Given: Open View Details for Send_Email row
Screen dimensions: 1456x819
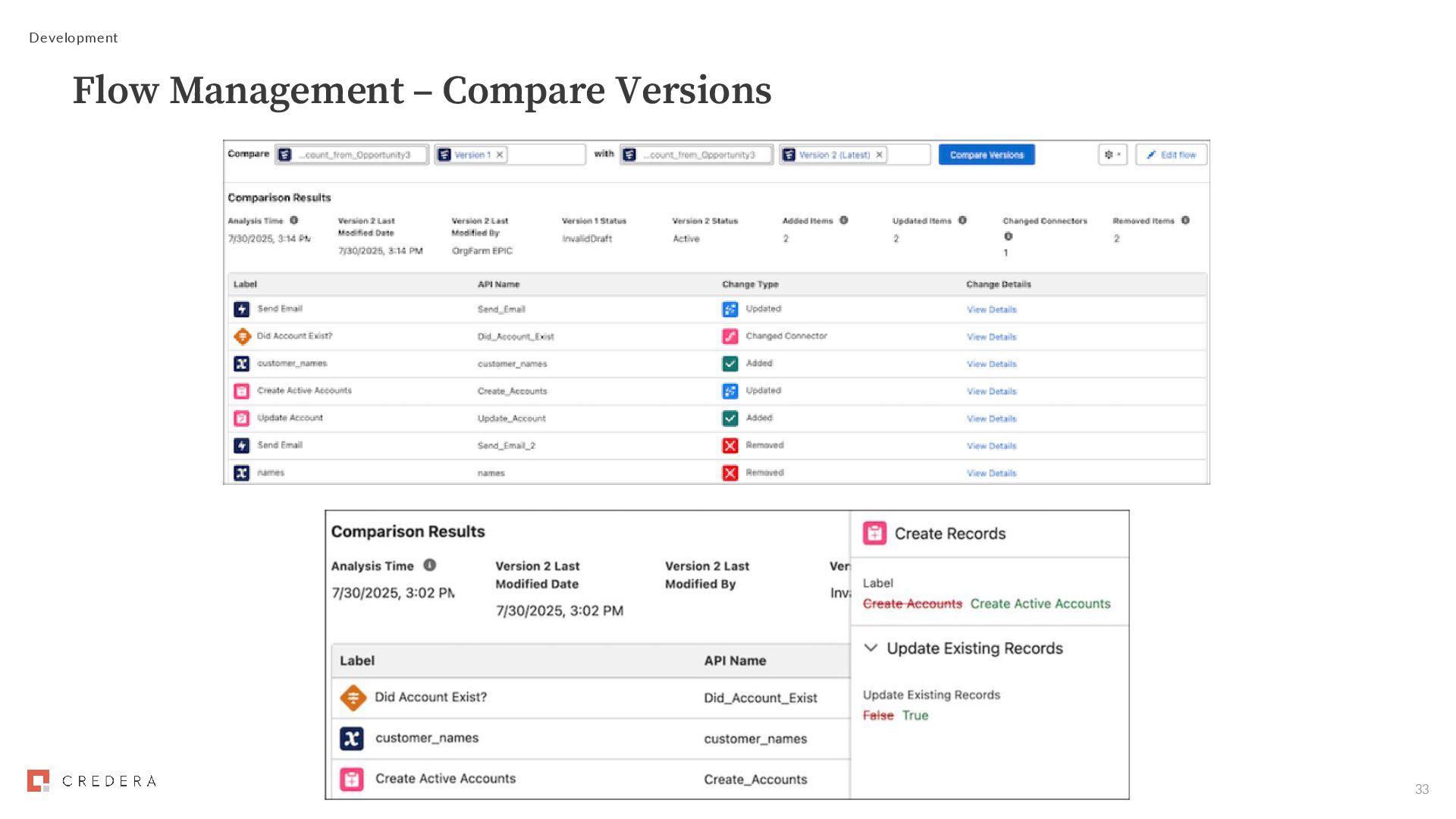Looking at the screenshot, I should [x=991, y=309].
